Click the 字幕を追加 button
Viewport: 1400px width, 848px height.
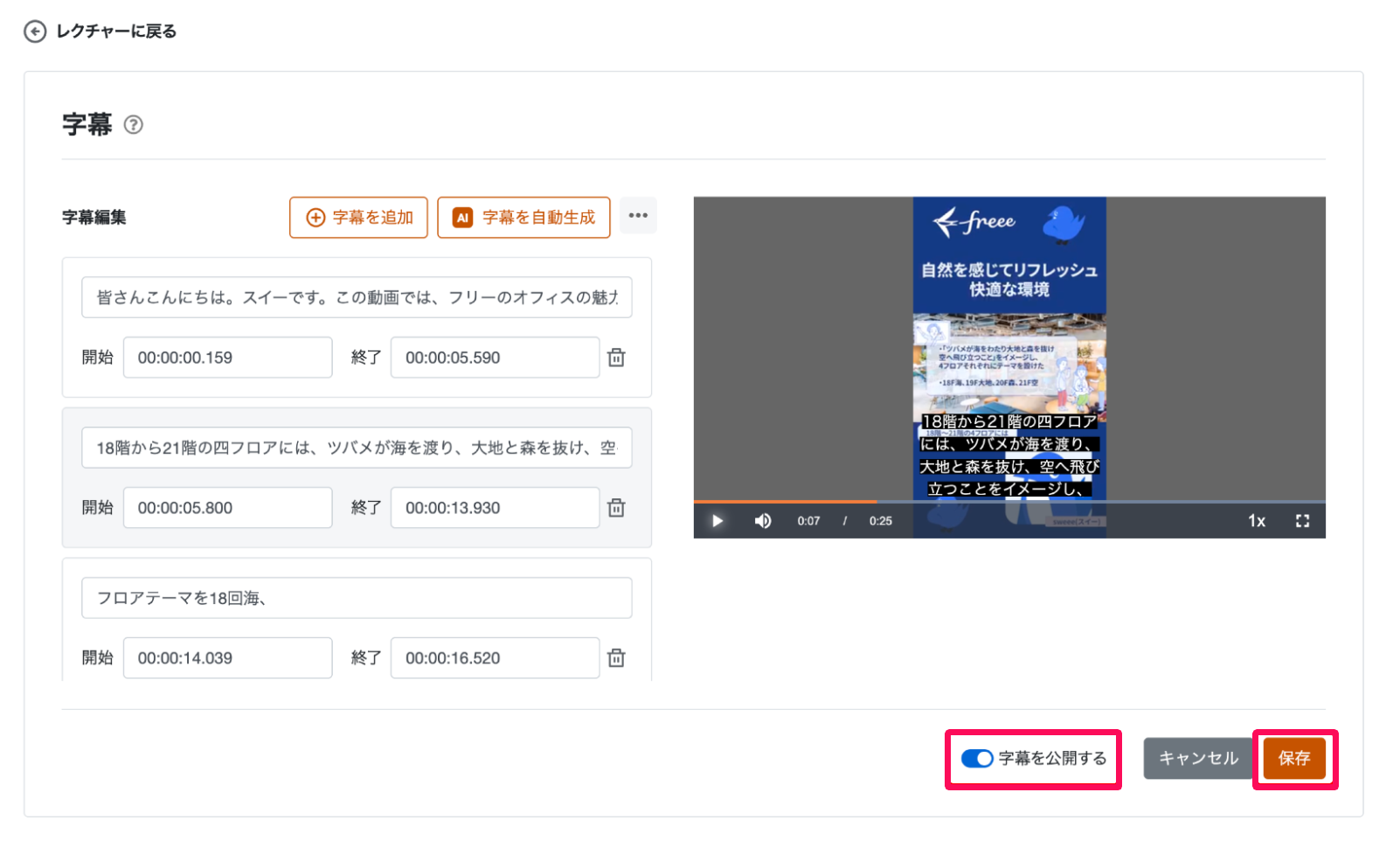pos(358,217)
